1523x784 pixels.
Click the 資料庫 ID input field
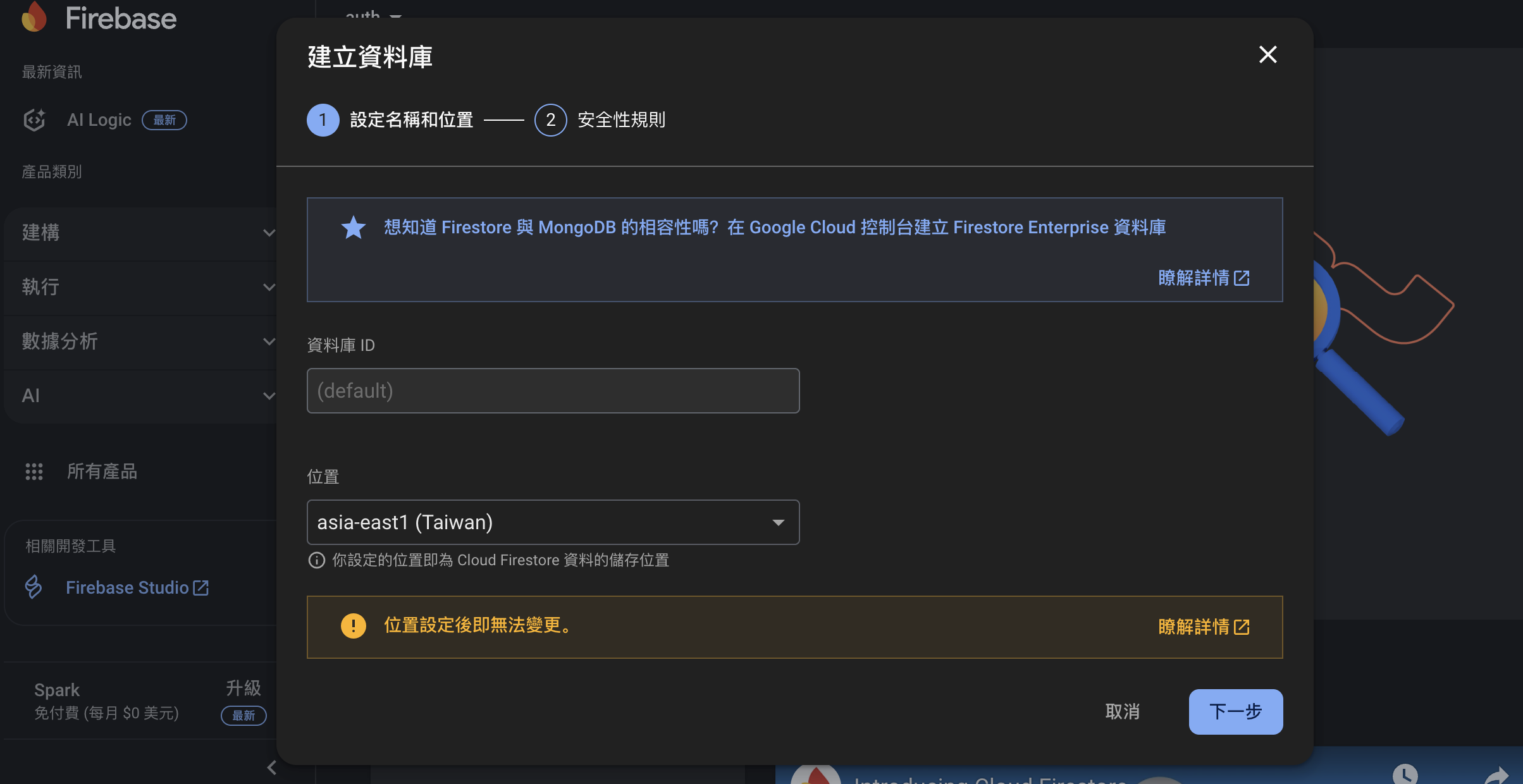pyautogui.click(x=553, y=390)
